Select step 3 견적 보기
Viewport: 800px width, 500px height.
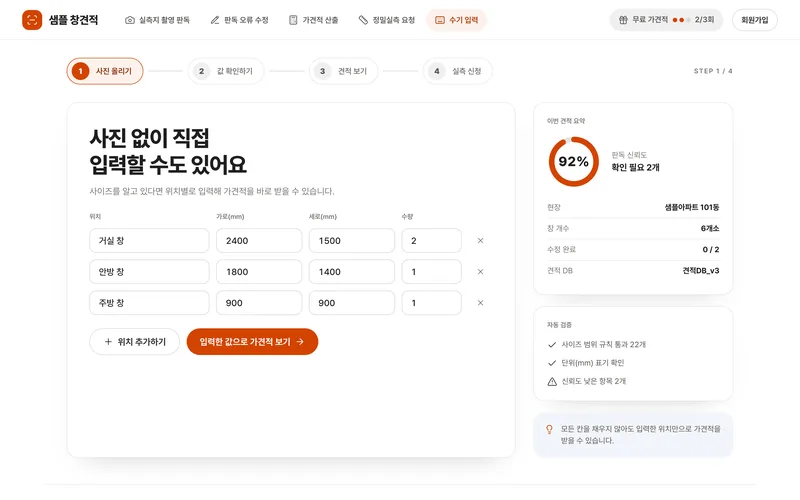coord(343,71)
